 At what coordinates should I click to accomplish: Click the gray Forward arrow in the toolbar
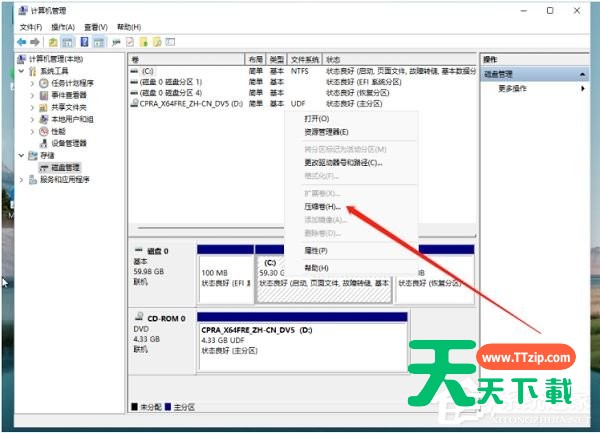click(x=35, y=42)
